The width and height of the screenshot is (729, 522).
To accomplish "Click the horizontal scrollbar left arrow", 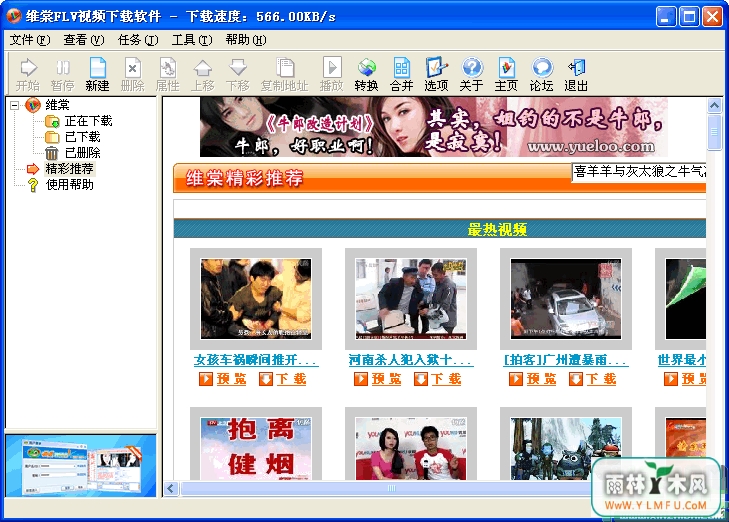I will [x=171, y=489].
